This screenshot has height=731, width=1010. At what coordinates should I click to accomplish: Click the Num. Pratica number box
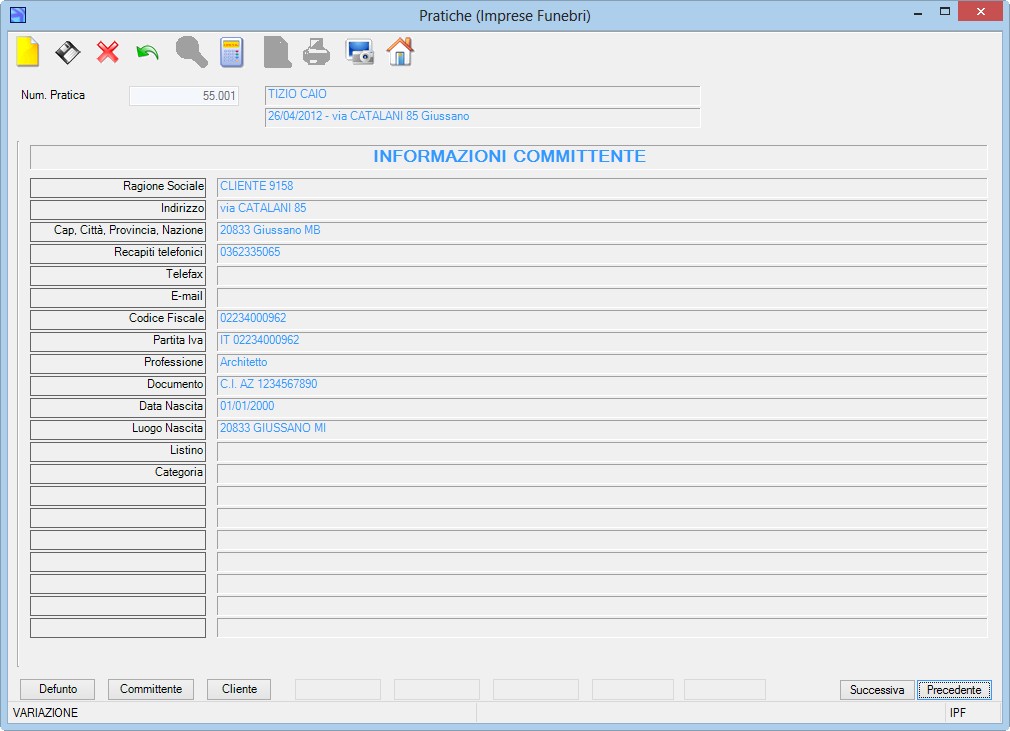(x=184, y=96)
